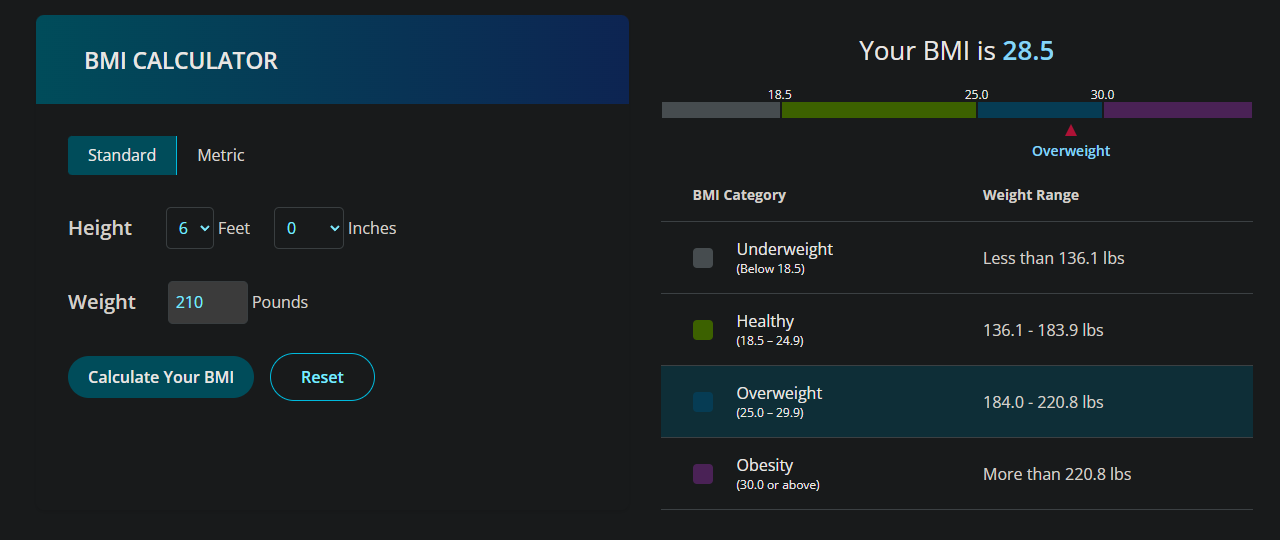Open the Inches height dropdown

pyautogui.click(x=309, y=228)
